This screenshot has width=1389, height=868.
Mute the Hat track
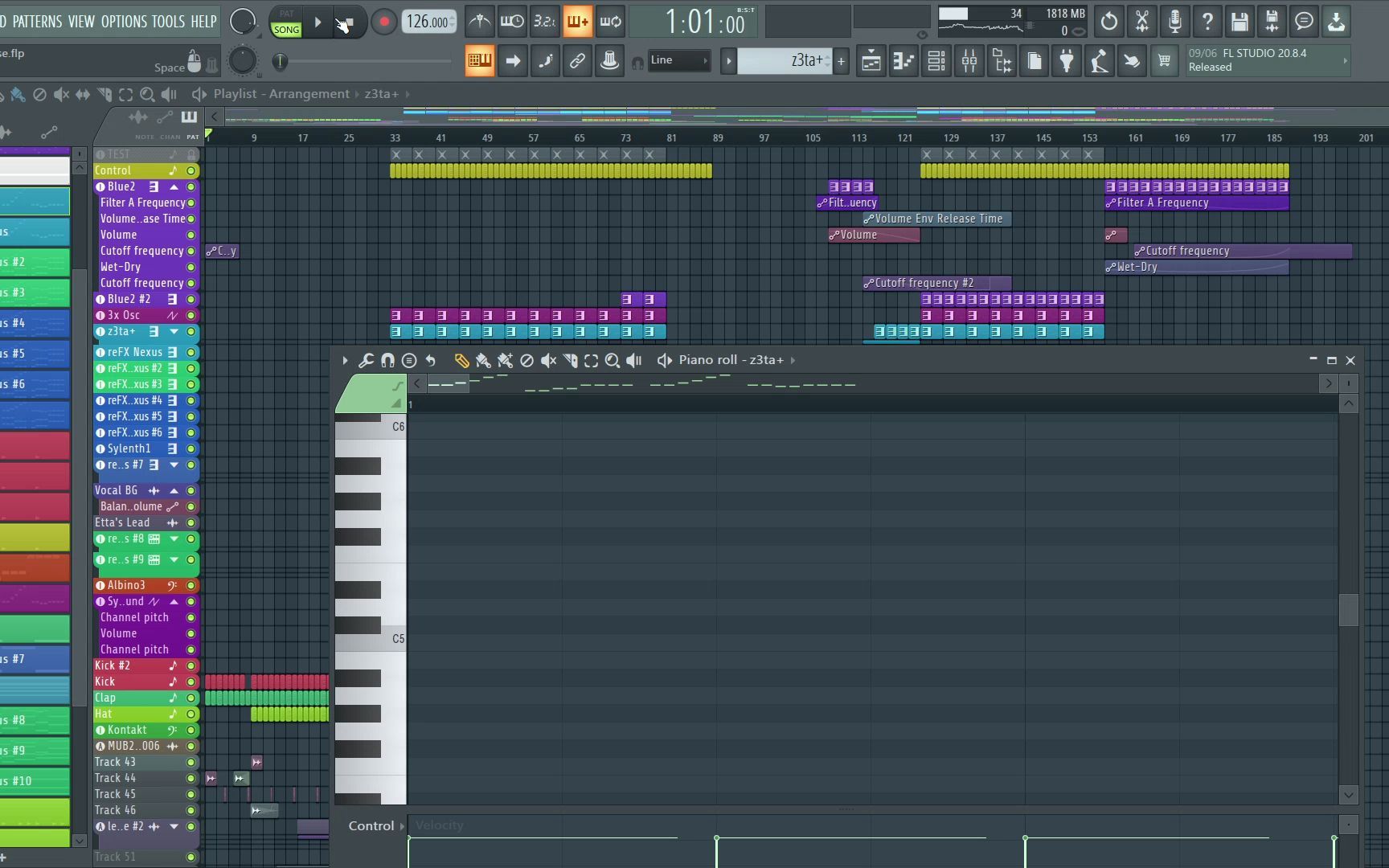pos(191,714)
